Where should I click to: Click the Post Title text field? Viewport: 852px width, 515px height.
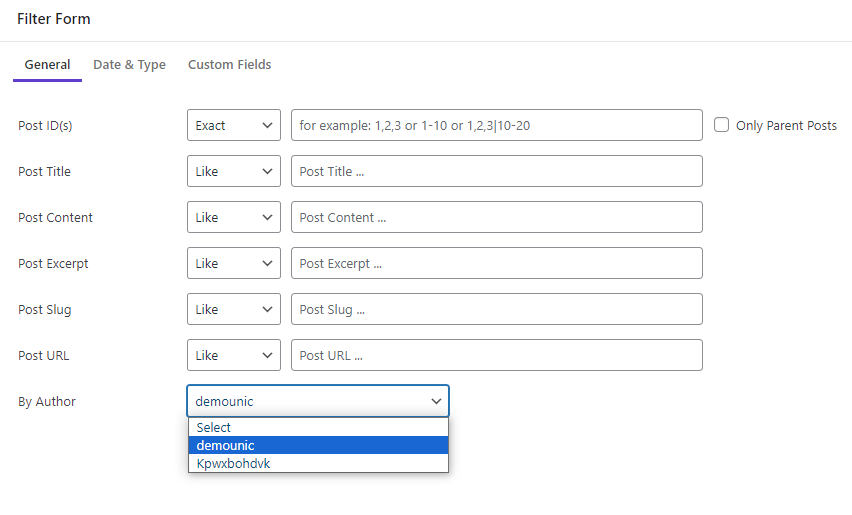click(x=497, y=171)
